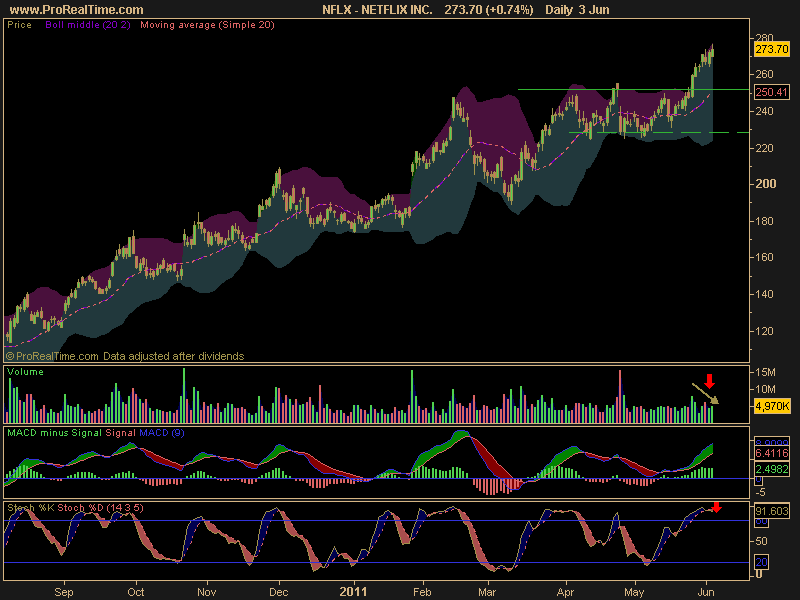Select the 220 price axis label
Screen dimensions: 800x600
tap(764, 148)
